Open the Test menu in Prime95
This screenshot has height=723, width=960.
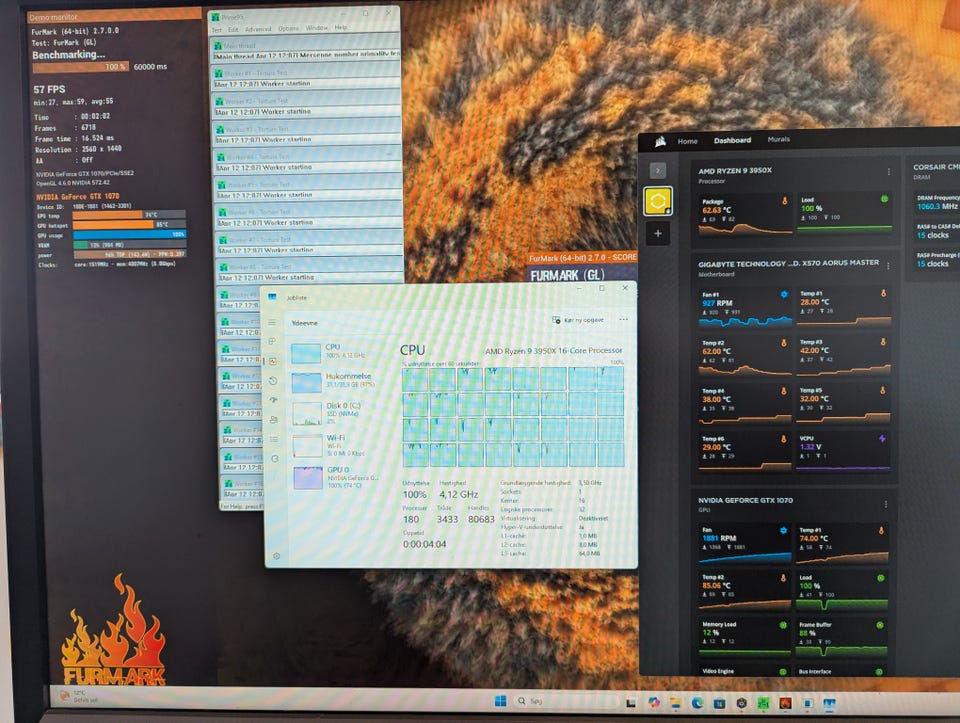(216, 29)
